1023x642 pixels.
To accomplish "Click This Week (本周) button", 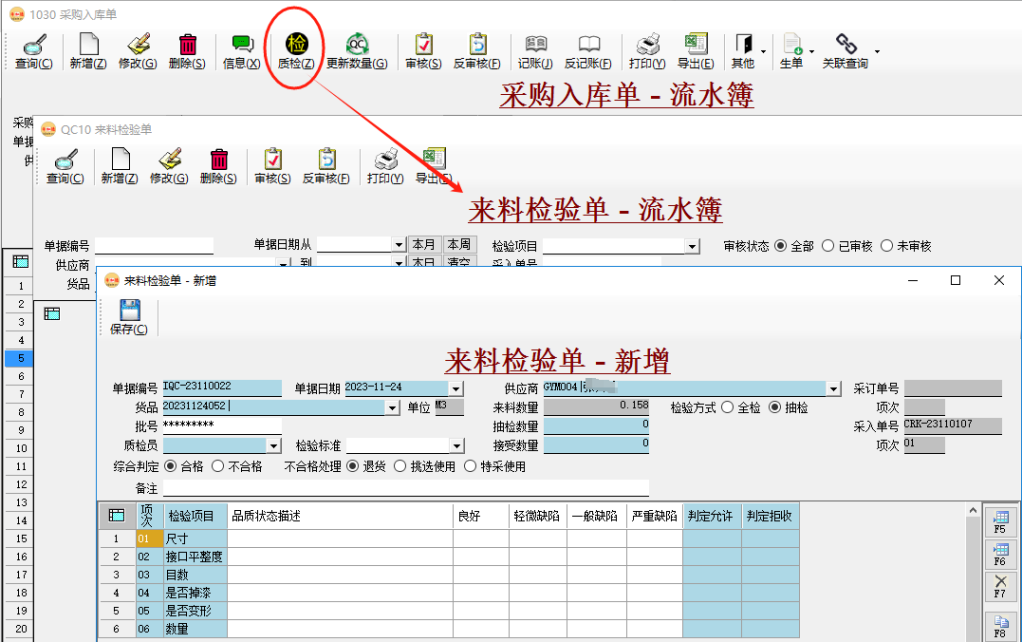I will pyautogui.click(x=460, y=245).
